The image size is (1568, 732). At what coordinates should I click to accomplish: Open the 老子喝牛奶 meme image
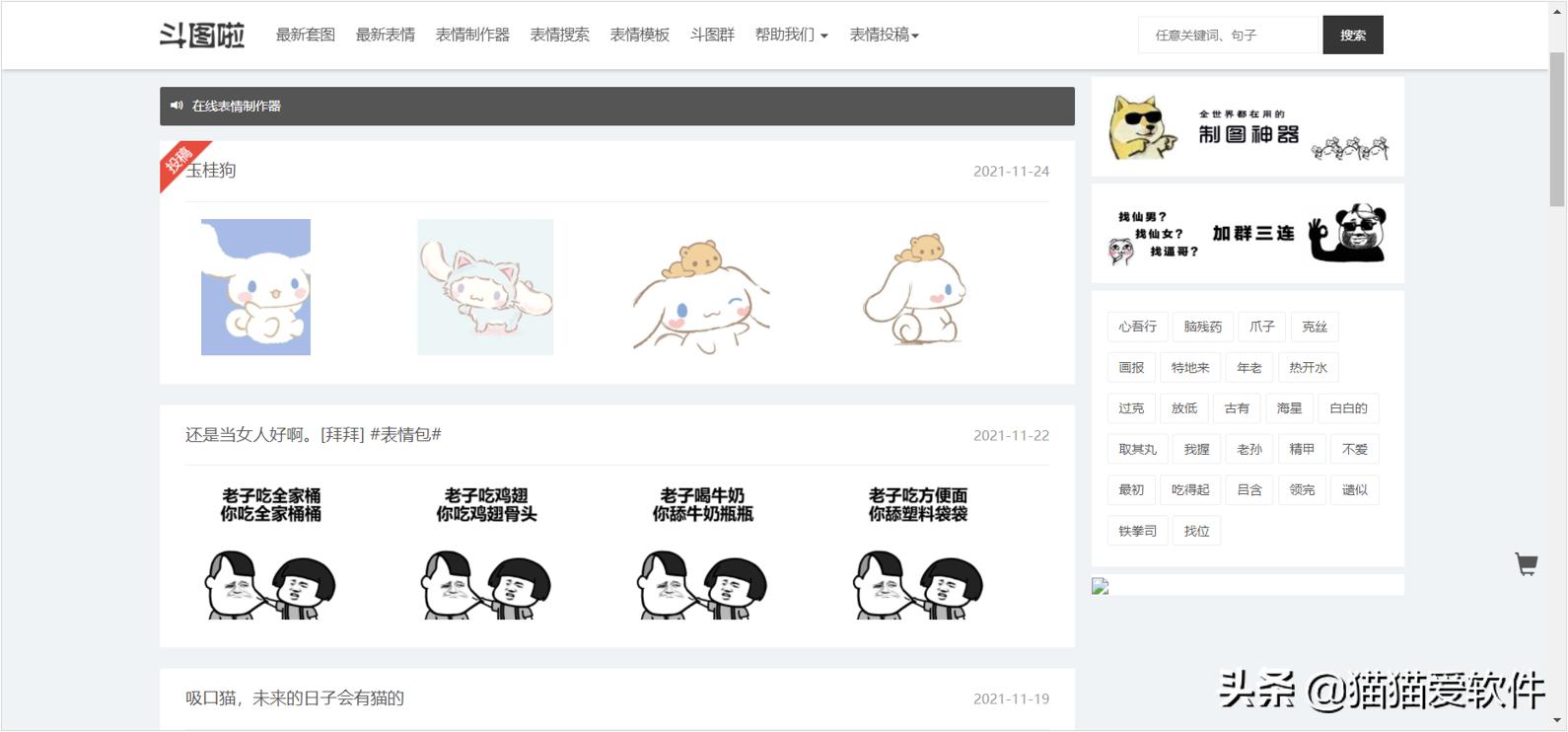tap(702, 551)
